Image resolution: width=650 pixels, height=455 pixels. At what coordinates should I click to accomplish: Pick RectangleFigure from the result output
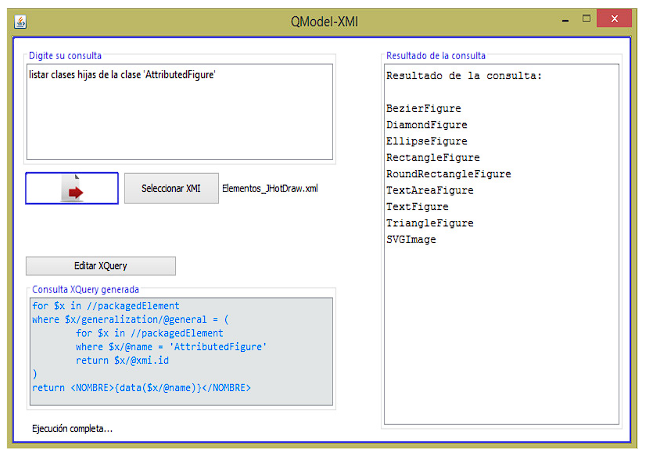(432, 158)
